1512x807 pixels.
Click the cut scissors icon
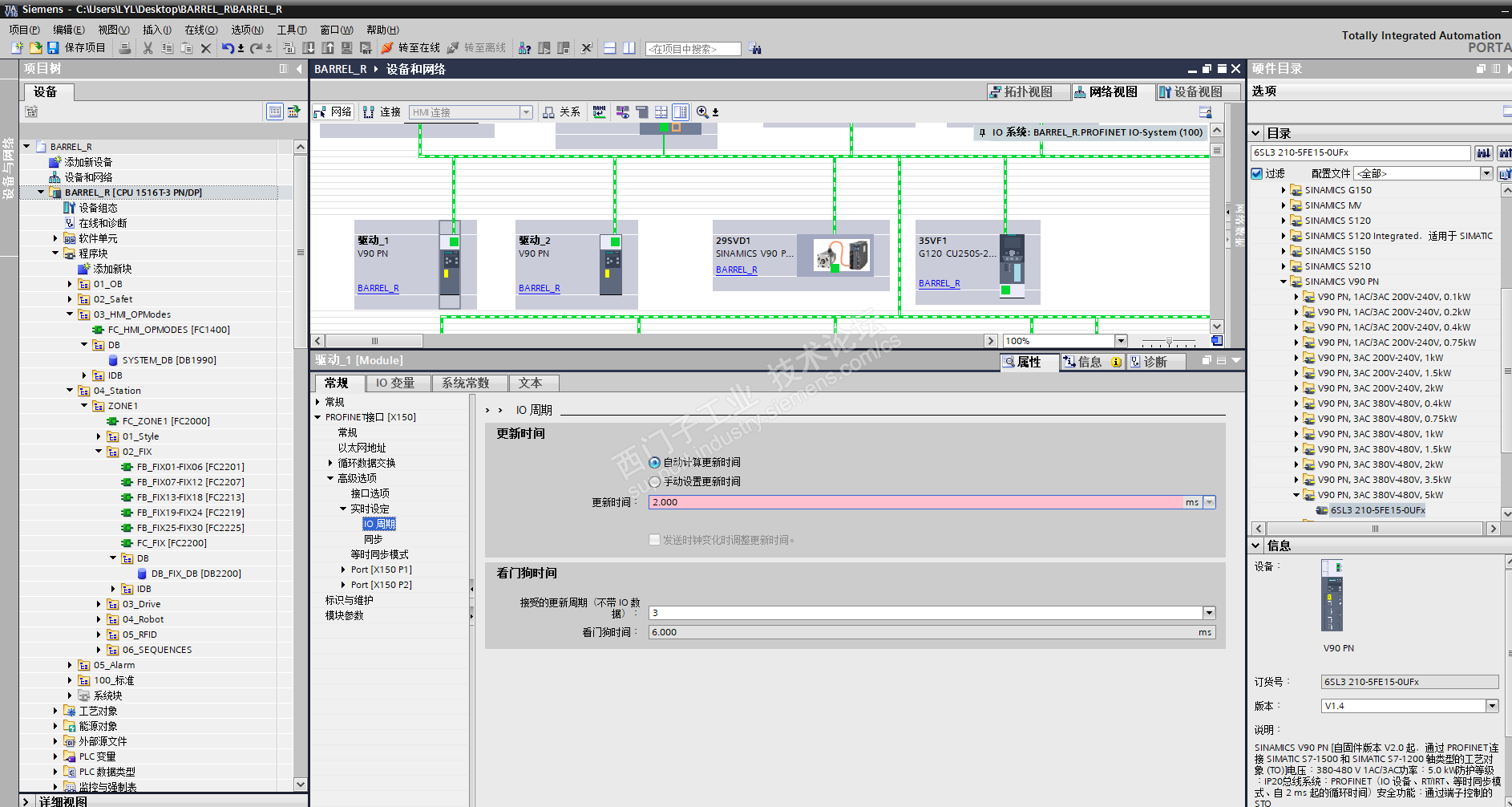click(148, 48)
